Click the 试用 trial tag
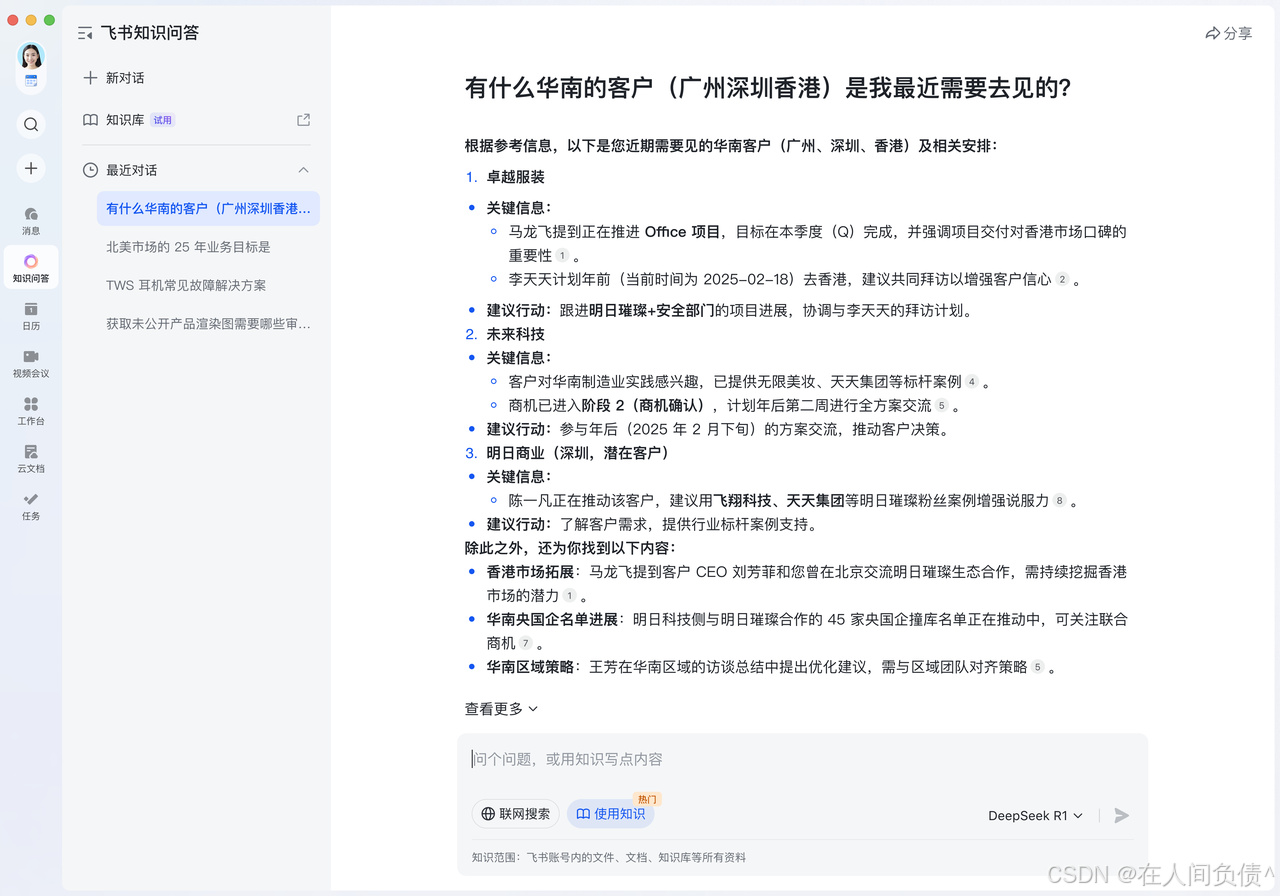The image size is (1280, 896). point(163,120)
